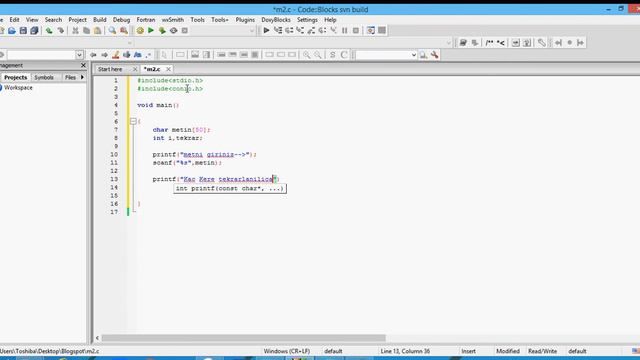Click the Paste toolbar icon
Screen dimensions: 640x360
point(98,31)
